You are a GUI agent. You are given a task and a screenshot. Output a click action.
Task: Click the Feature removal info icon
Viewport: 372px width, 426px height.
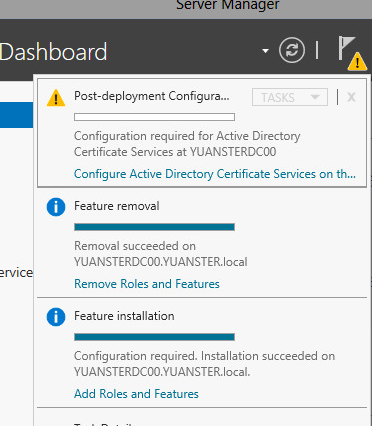point(56,207)
